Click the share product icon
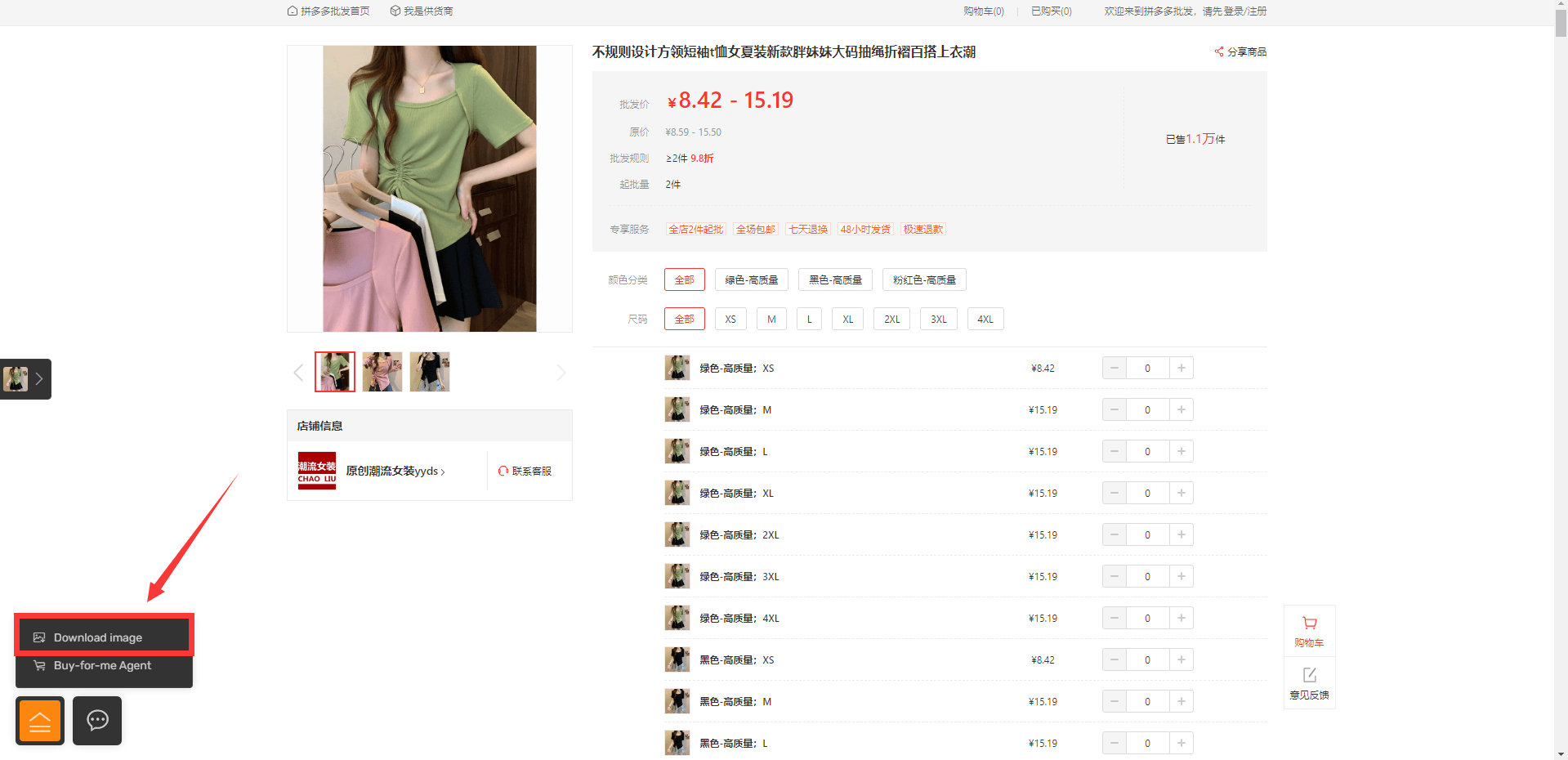This screenshot has height=760, width=1568. pos(1218,51)
